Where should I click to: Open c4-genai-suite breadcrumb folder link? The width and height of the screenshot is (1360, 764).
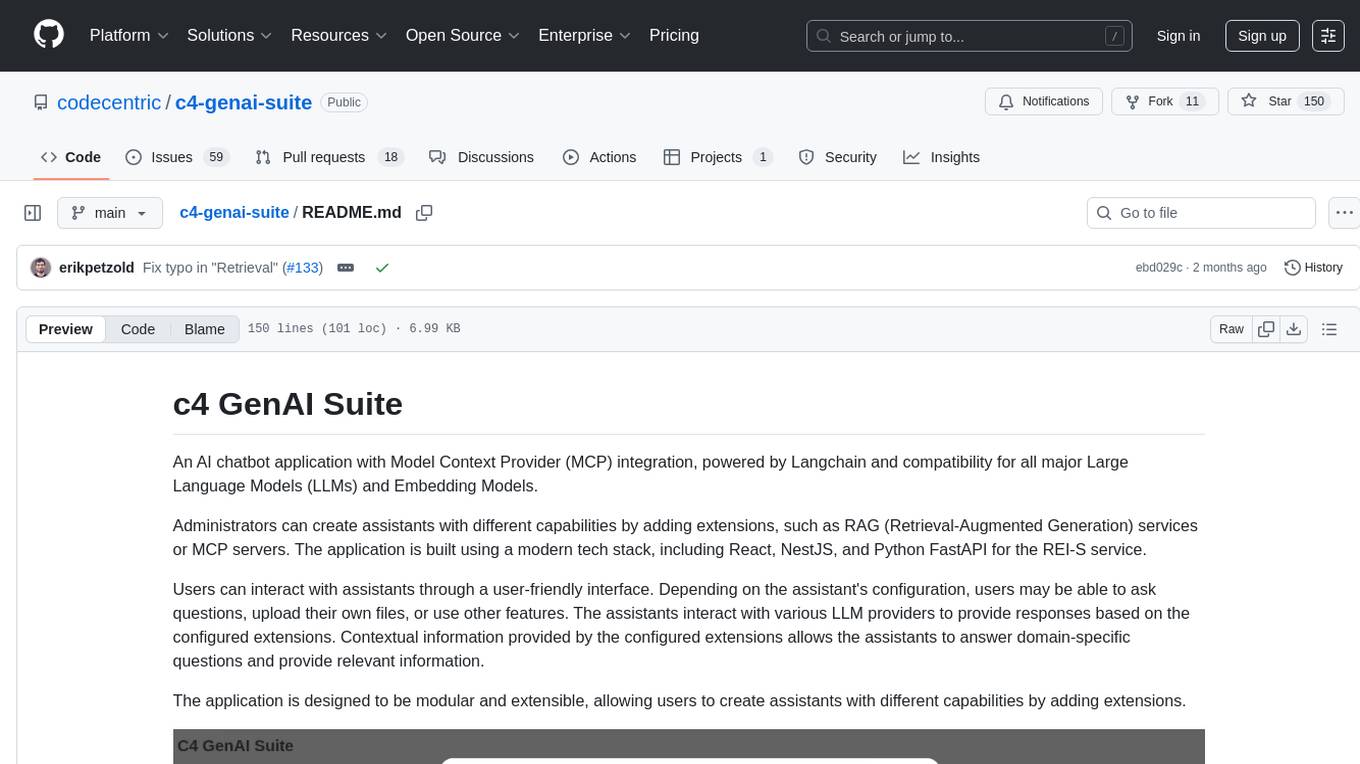click(234, 213)
